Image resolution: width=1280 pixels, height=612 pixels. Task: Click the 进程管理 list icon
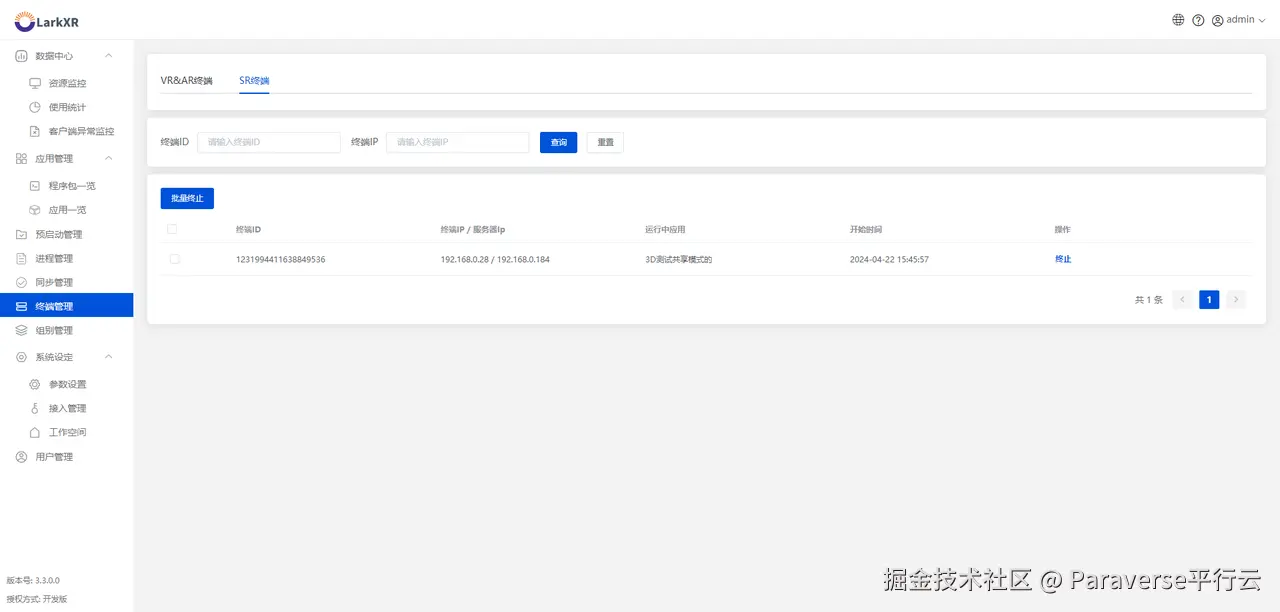[x=21, y=259]
